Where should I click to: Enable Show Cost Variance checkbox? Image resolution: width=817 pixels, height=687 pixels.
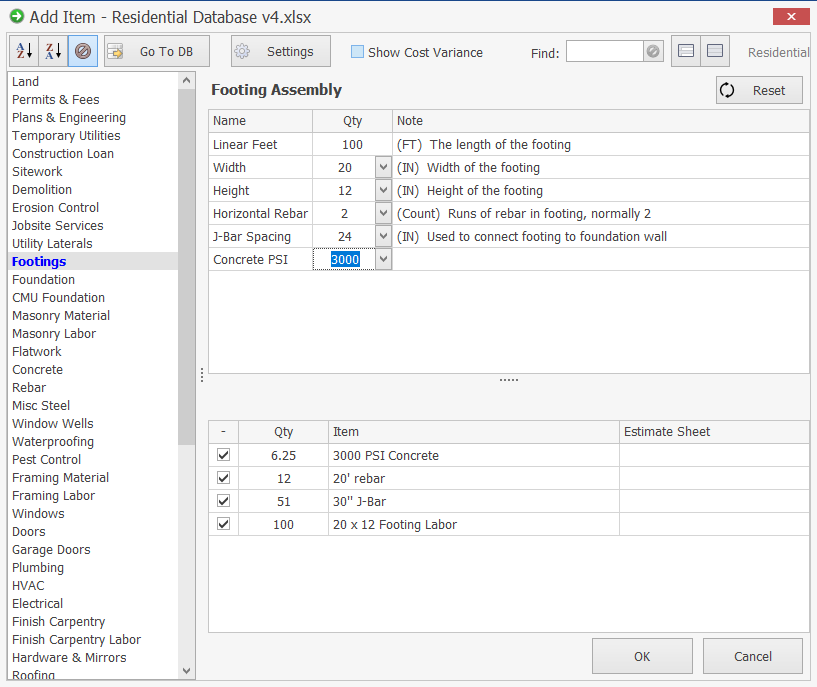[357, 52]
